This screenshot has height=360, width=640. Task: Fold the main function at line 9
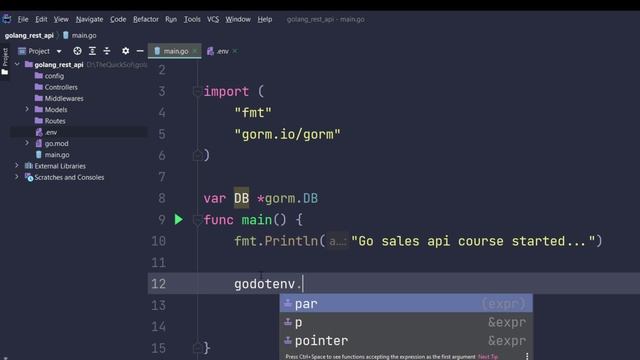pos(197,220)
